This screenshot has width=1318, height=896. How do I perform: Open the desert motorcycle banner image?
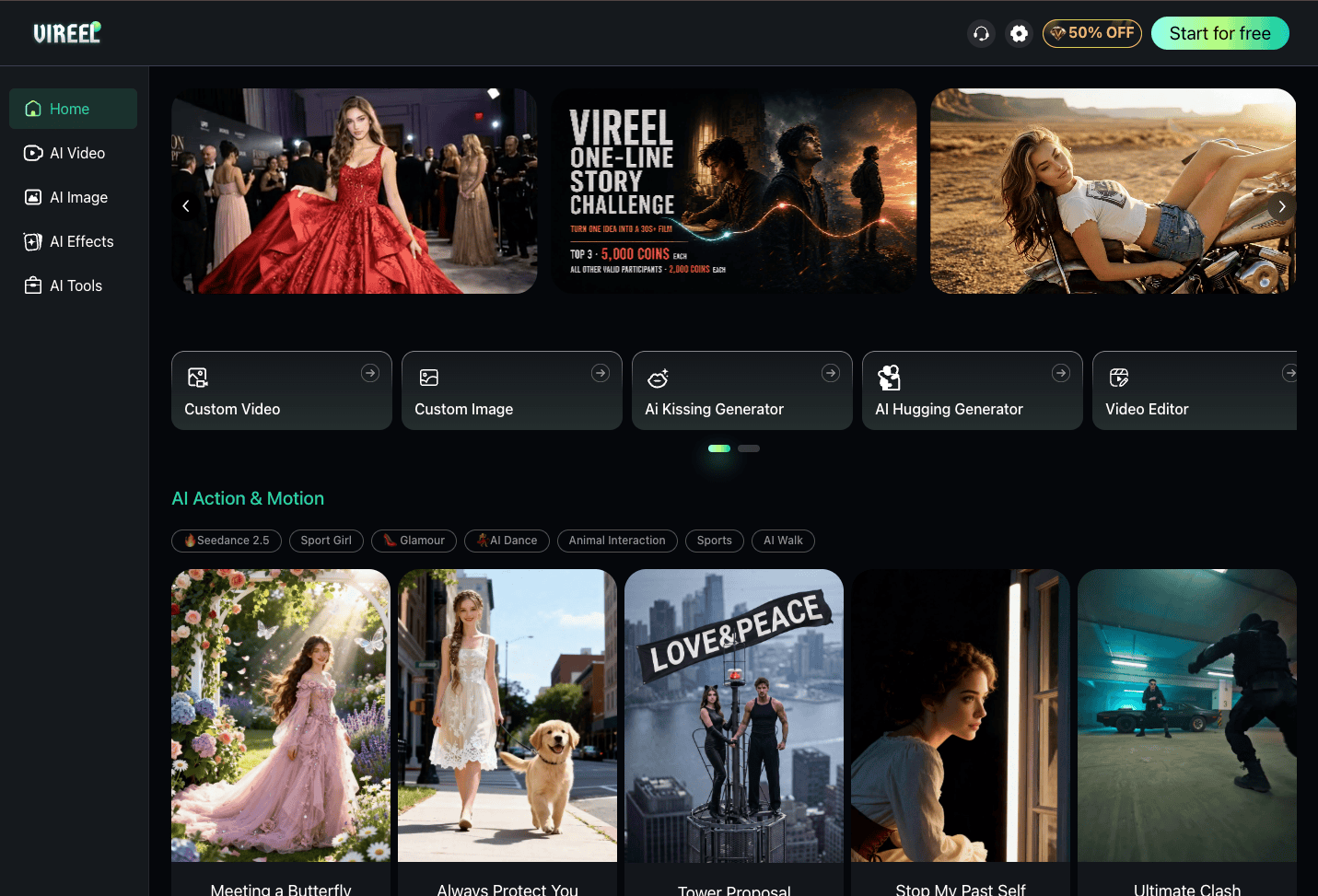tap(1114, 192)
